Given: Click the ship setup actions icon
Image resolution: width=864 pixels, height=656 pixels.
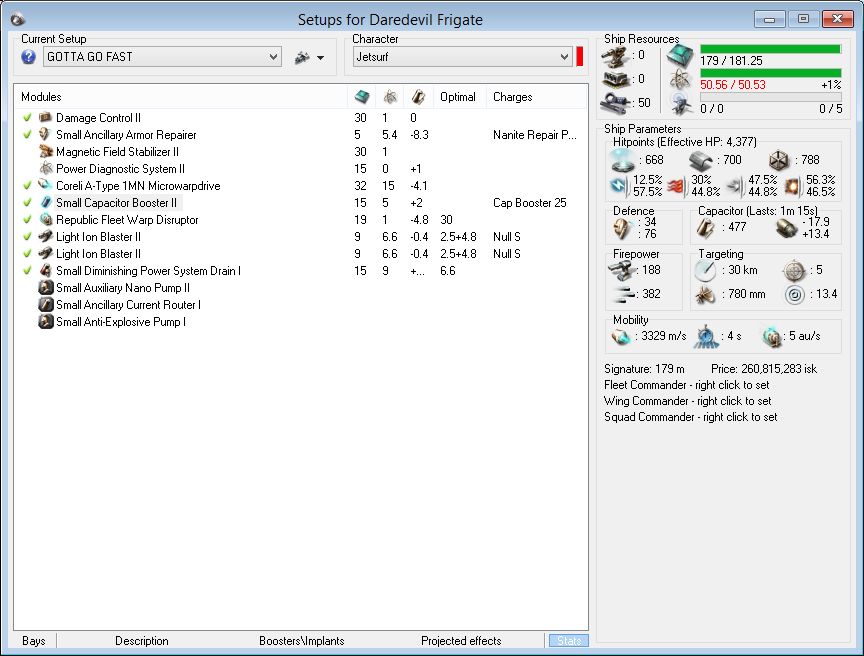Looking at the screenshot, I should [x=302, y=57].
